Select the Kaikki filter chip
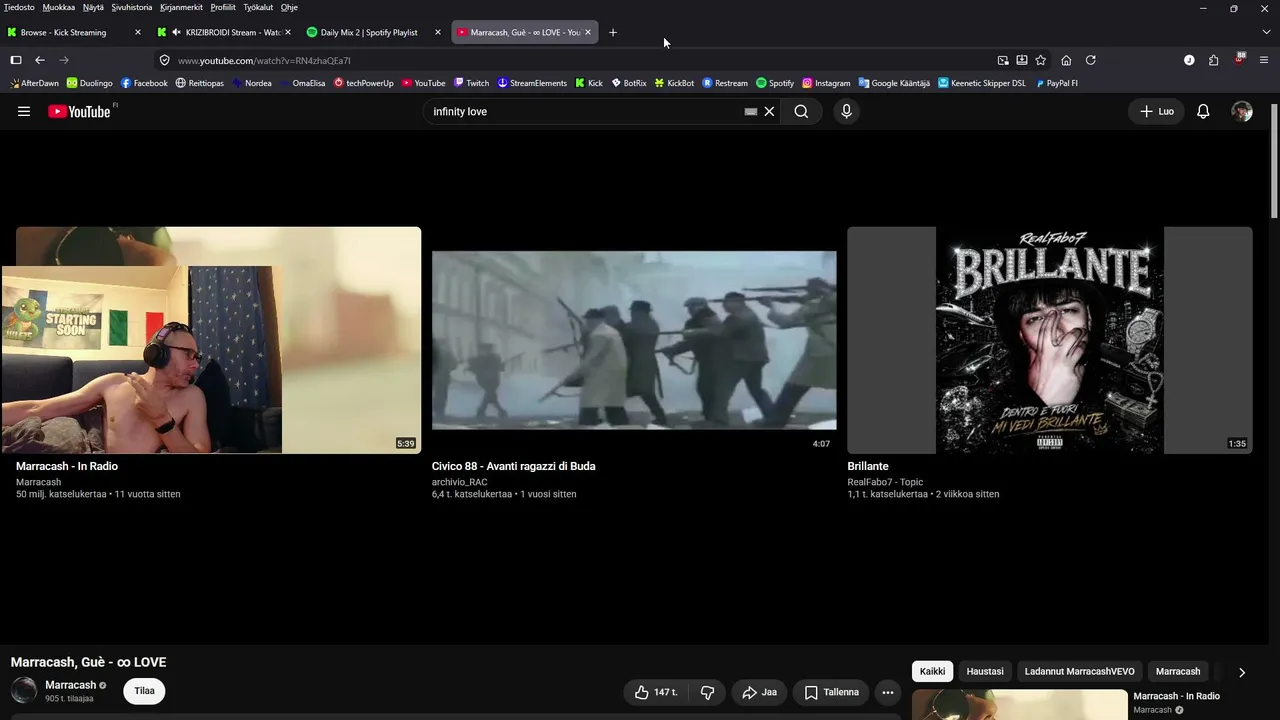 (932, 672)
